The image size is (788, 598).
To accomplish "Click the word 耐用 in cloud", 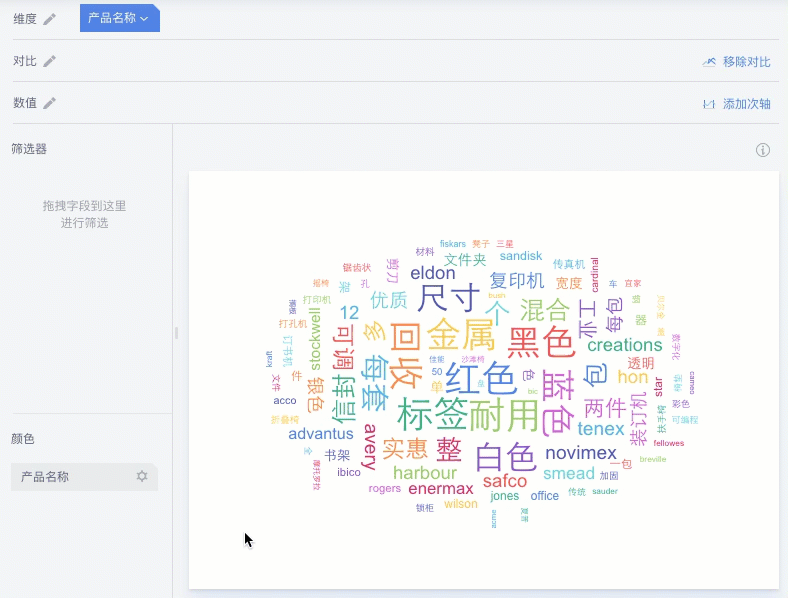I will point(504,415).
